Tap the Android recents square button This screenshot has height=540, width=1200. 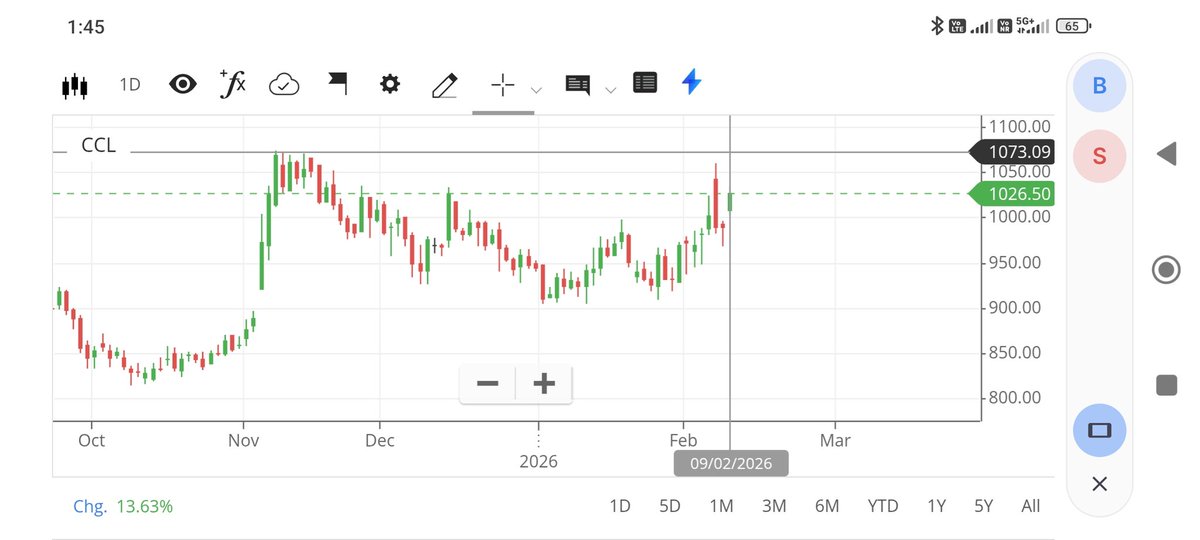pyautogui.click(x=1166, y=385)
